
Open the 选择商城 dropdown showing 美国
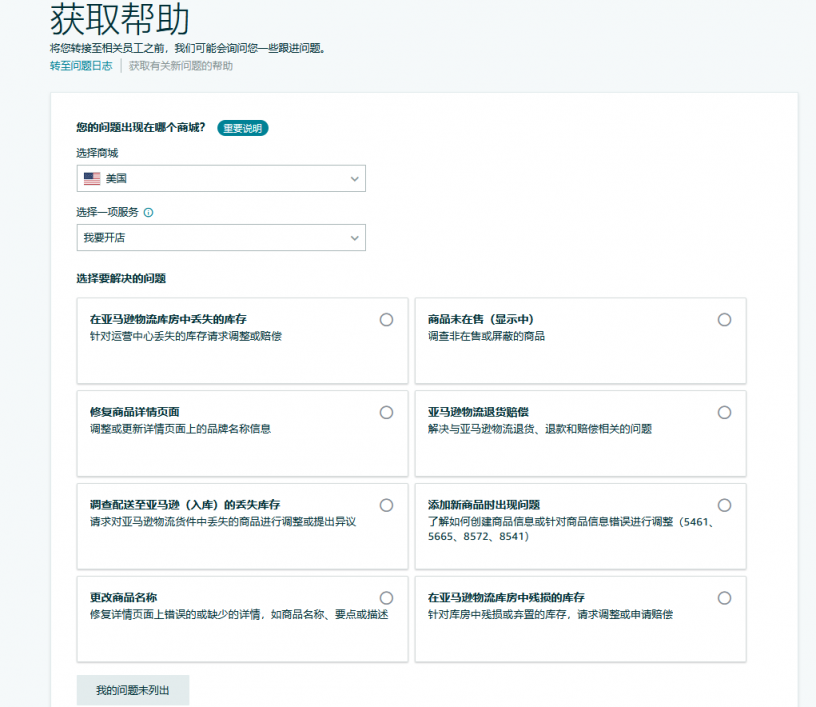pyautogui.click(x=221, y=178)
